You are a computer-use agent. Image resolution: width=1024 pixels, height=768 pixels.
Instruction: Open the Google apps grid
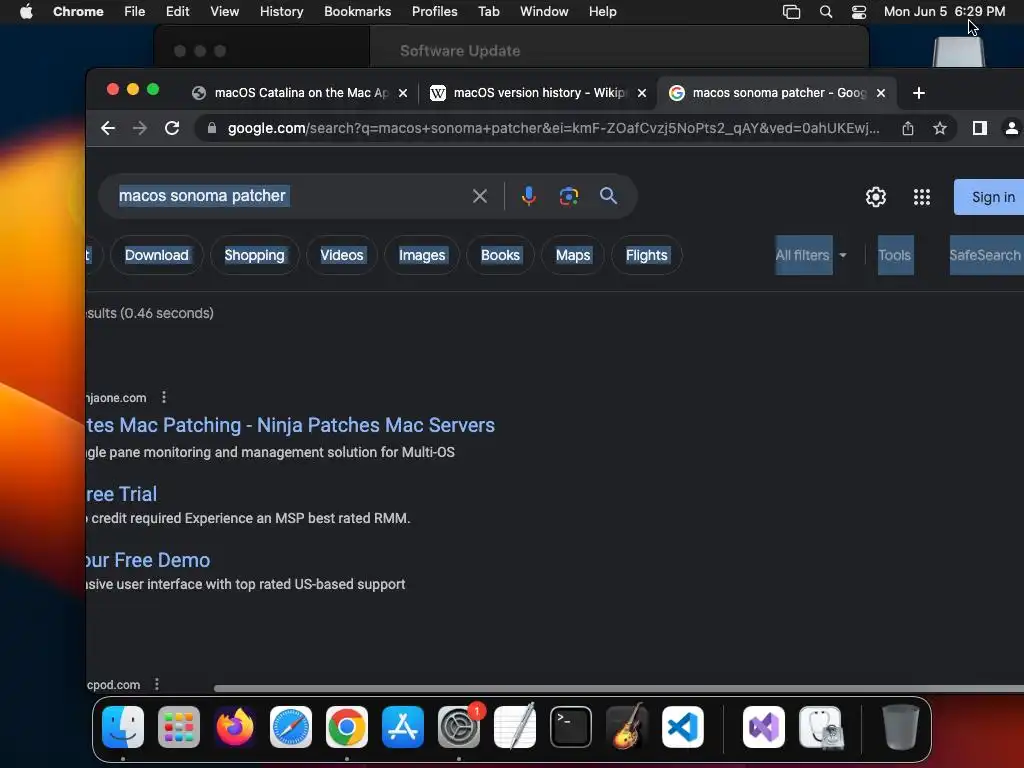point(921,197)
